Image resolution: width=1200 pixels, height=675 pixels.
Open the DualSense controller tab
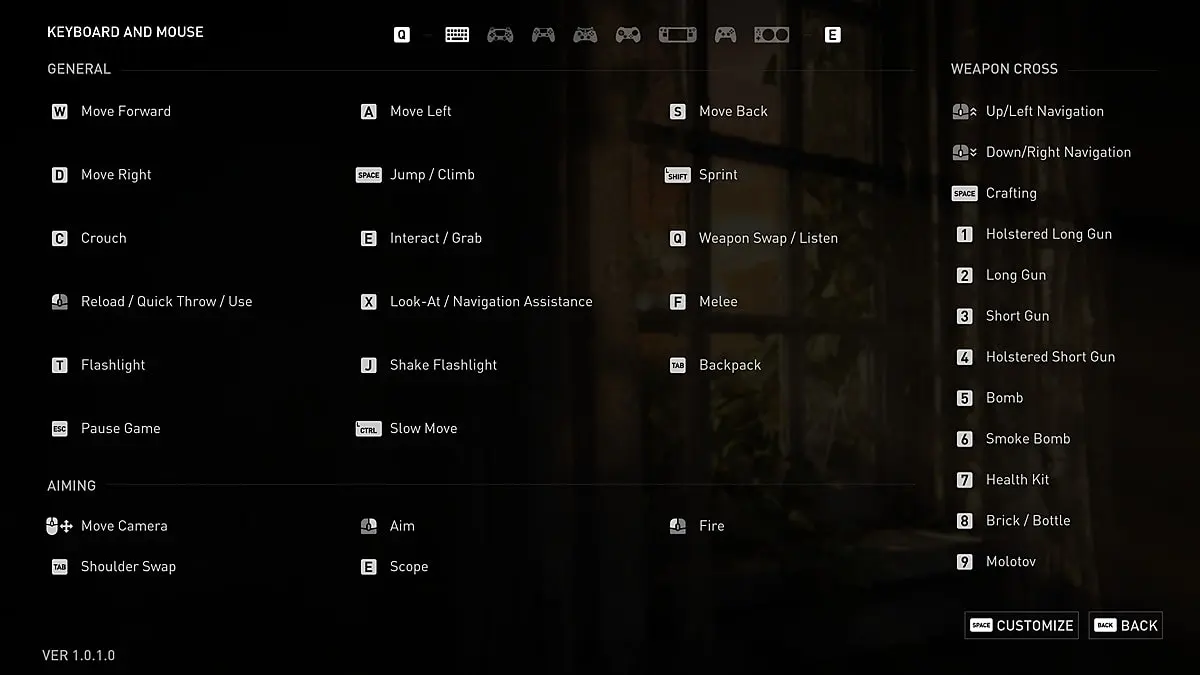click(x=543, y=33)
